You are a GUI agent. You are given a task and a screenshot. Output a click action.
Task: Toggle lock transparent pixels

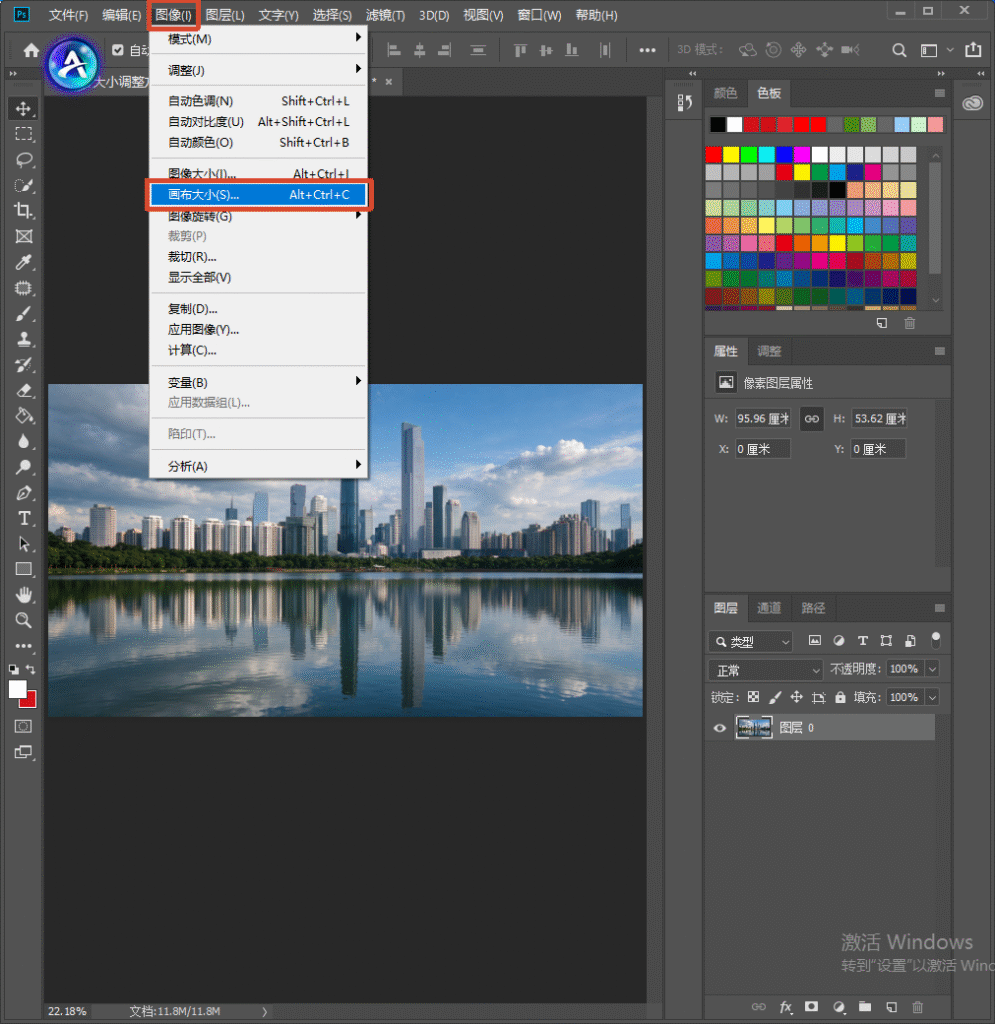coord(753,697)
